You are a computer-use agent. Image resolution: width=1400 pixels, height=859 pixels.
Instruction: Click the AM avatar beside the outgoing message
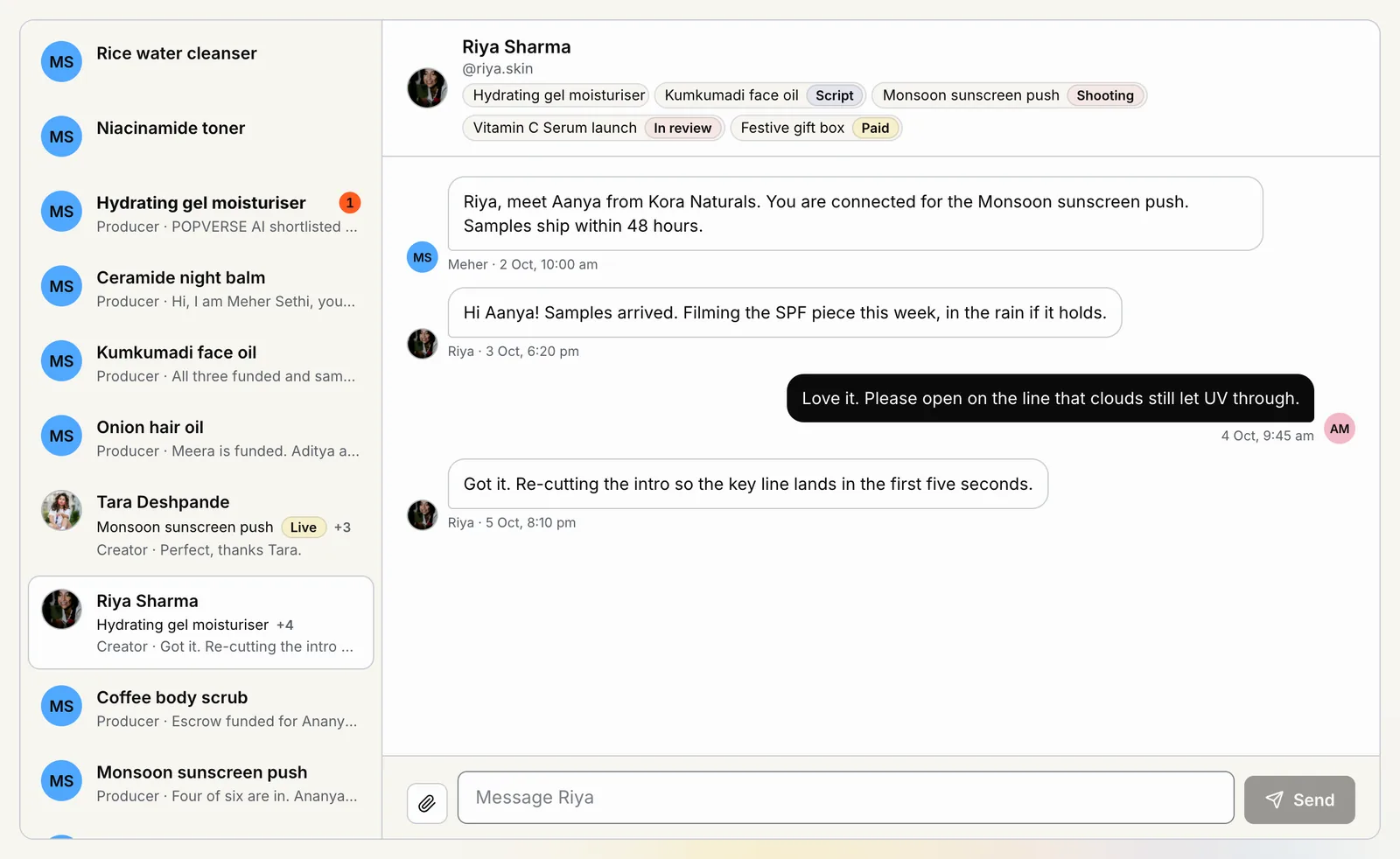tap(1340, 429)
